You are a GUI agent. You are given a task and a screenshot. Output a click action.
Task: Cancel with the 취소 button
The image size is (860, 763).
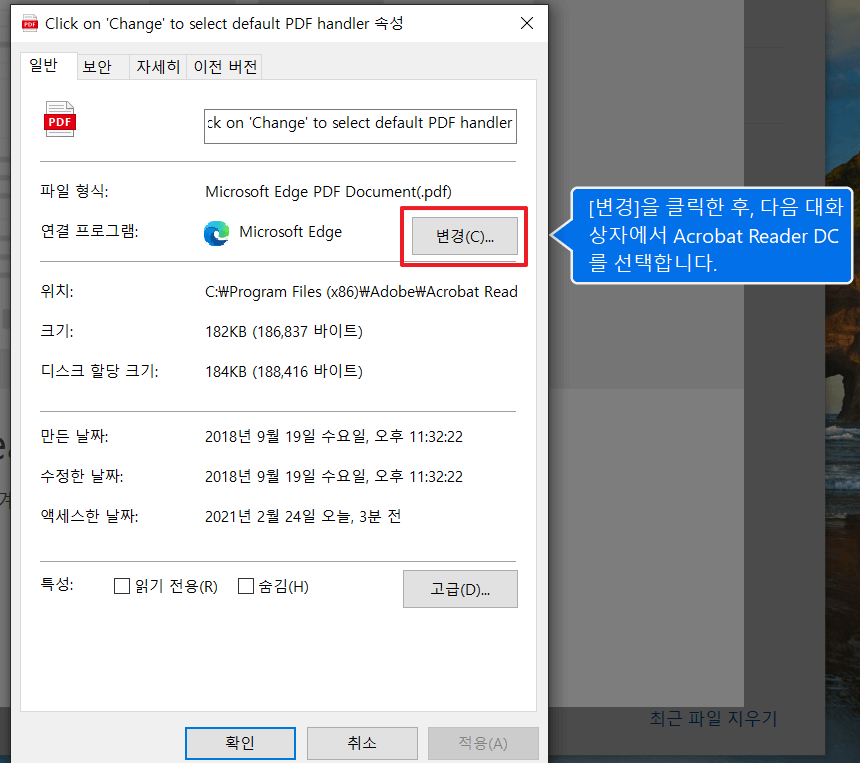click(362, 743)
